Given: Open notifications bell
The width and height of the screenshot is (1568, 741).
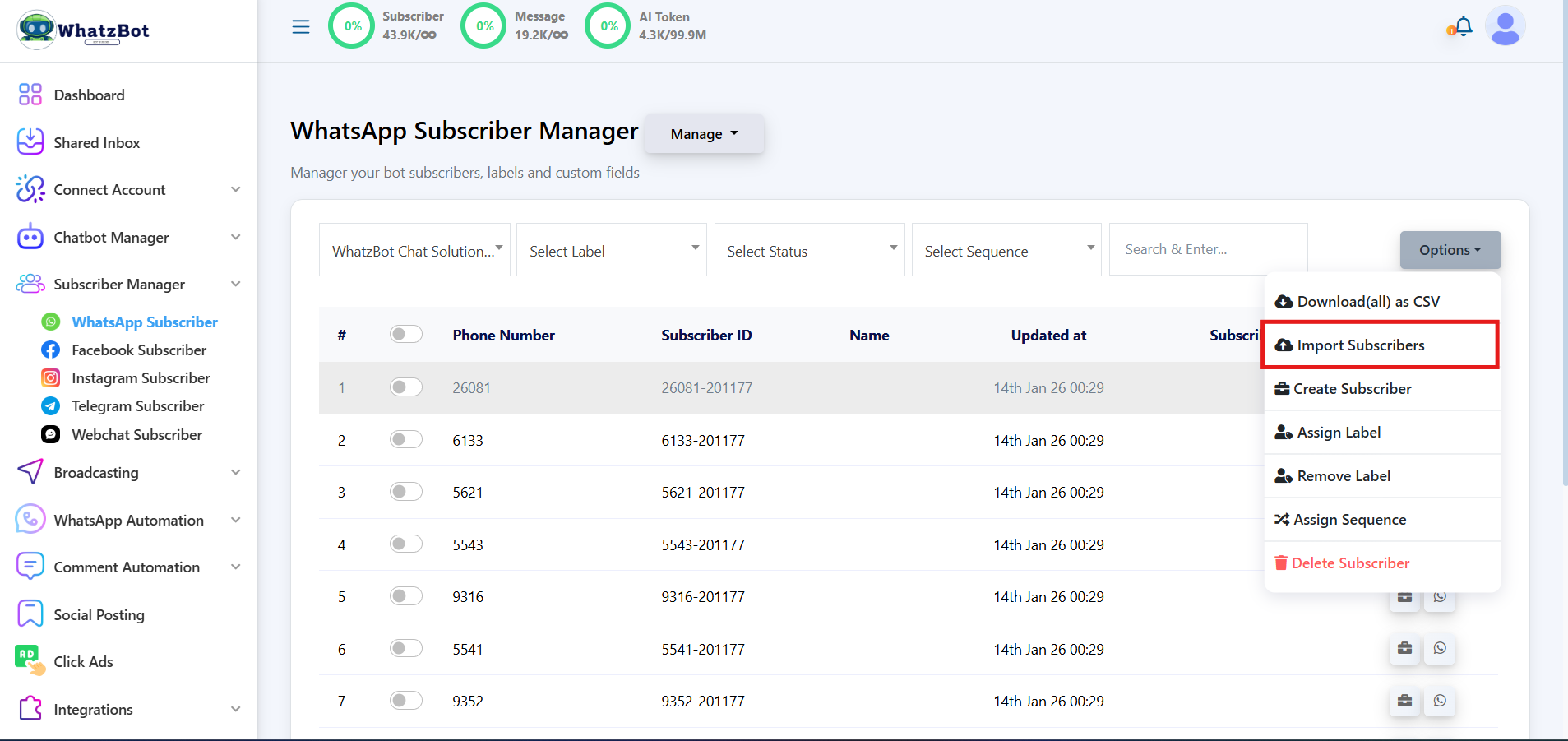Looking at the screenshot, I should (1460, 25).
